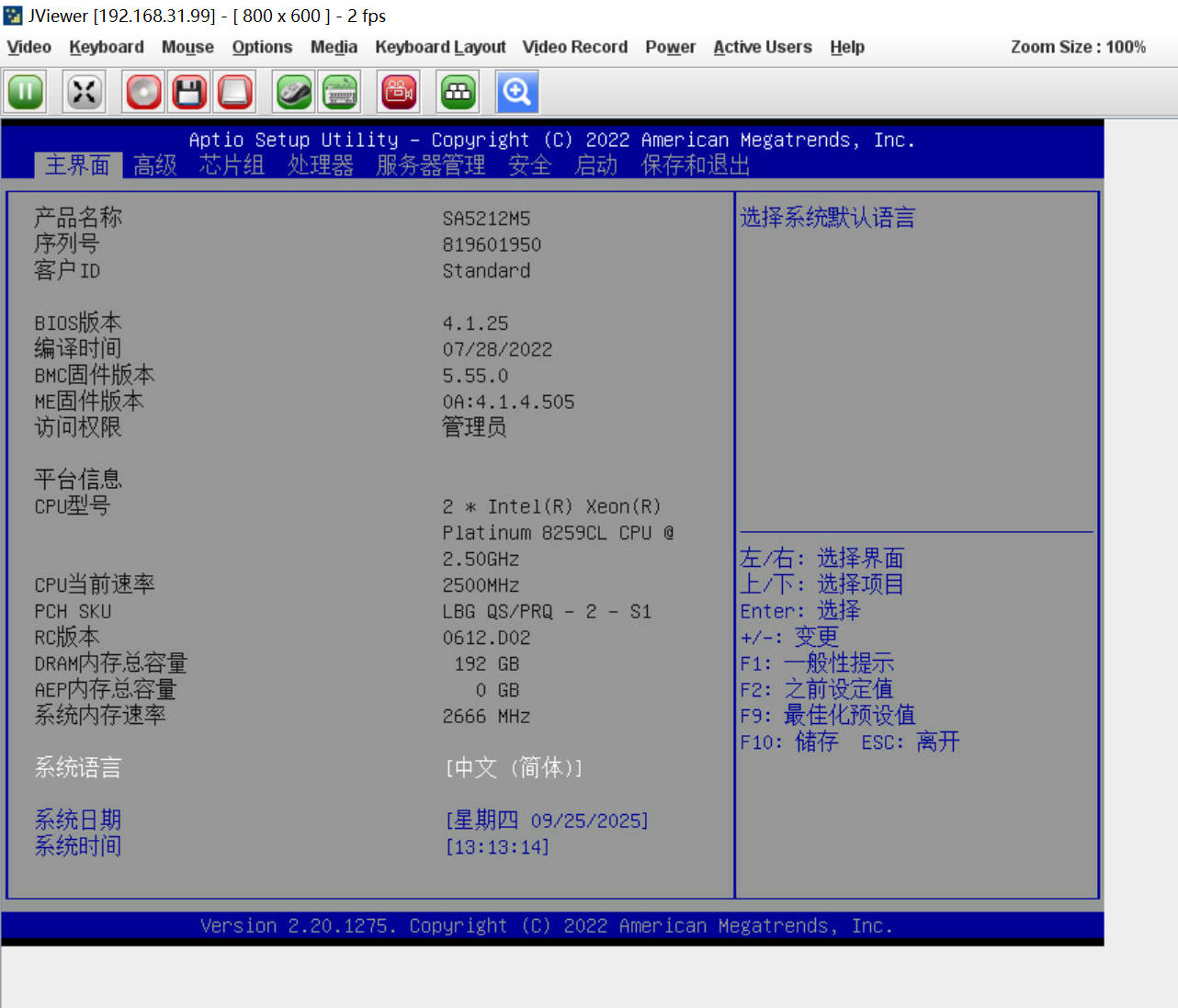
Task: Switch to the 启动 BIOS tab
Action: coord(596,165)
